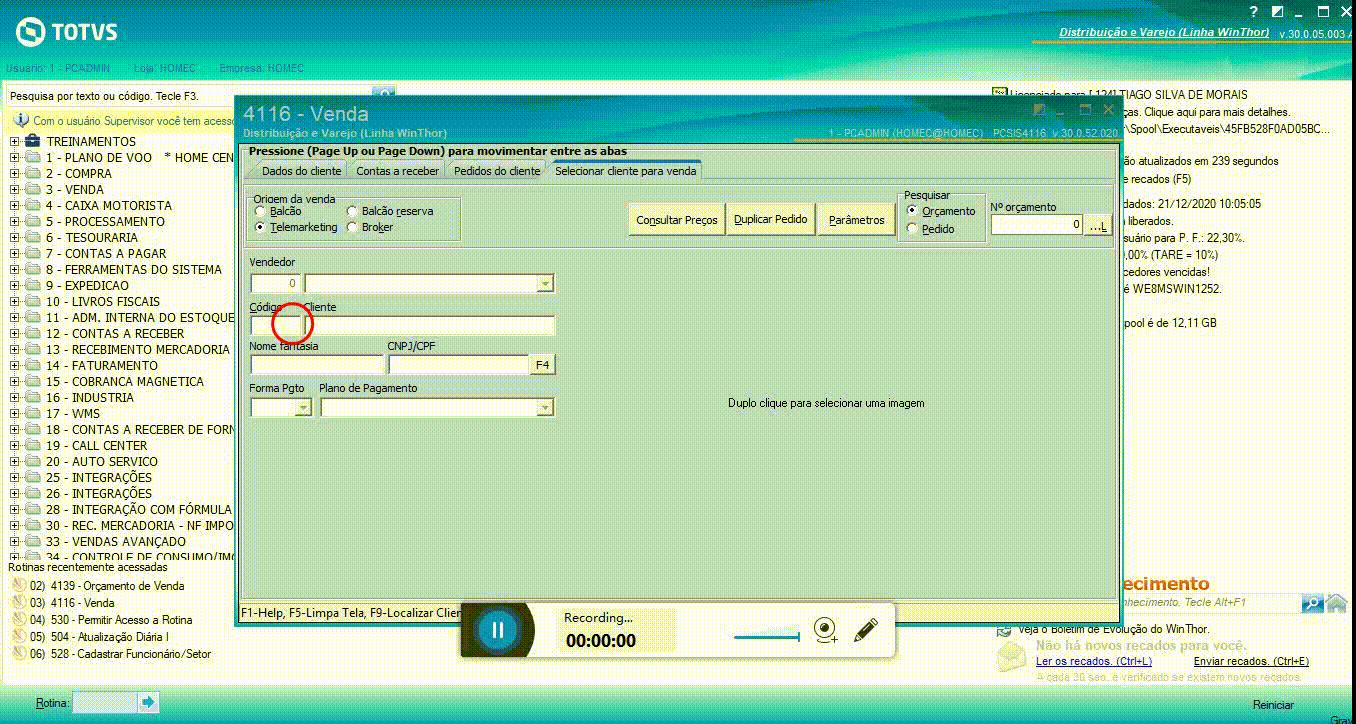Click the webcam overlay icon in recorder

(825, 630)
